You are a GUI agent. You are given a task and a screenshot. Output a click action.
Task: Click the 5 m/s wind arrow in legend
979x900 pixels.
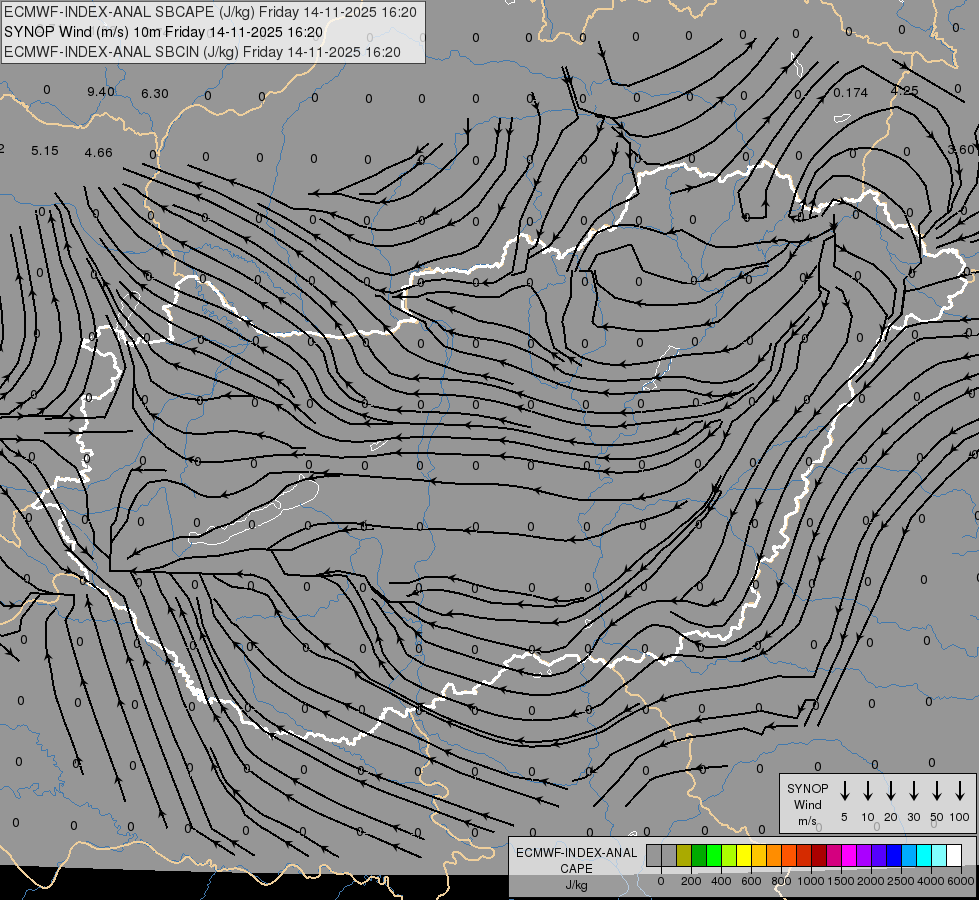tap(844, 791)
